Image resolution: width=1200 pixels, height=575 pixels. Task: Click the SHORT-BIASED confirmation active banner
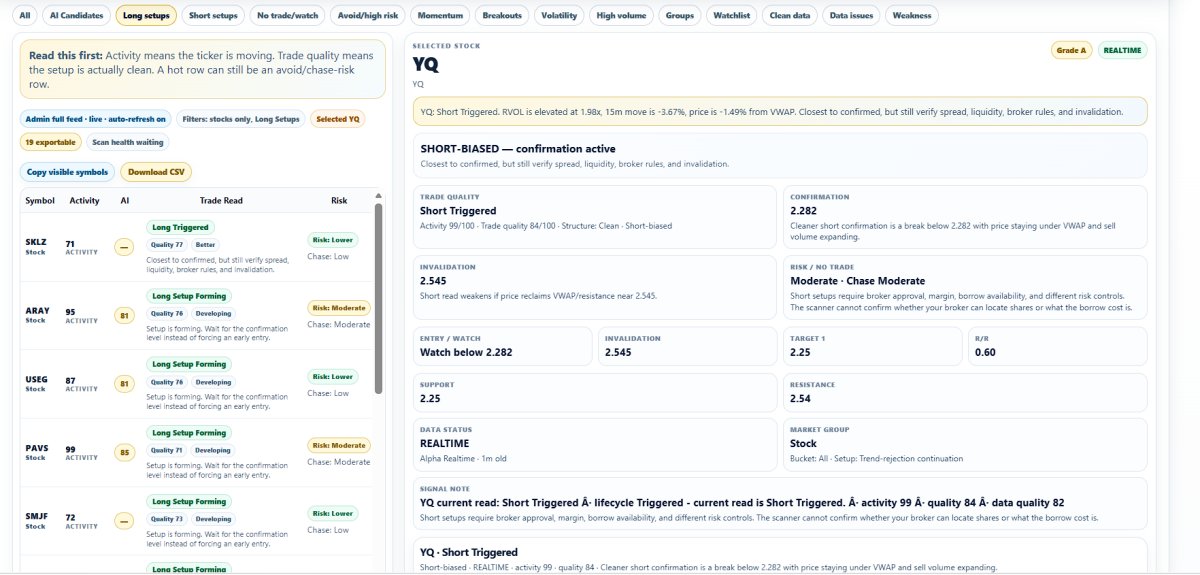pyautogui.click(x=780, y=155)
